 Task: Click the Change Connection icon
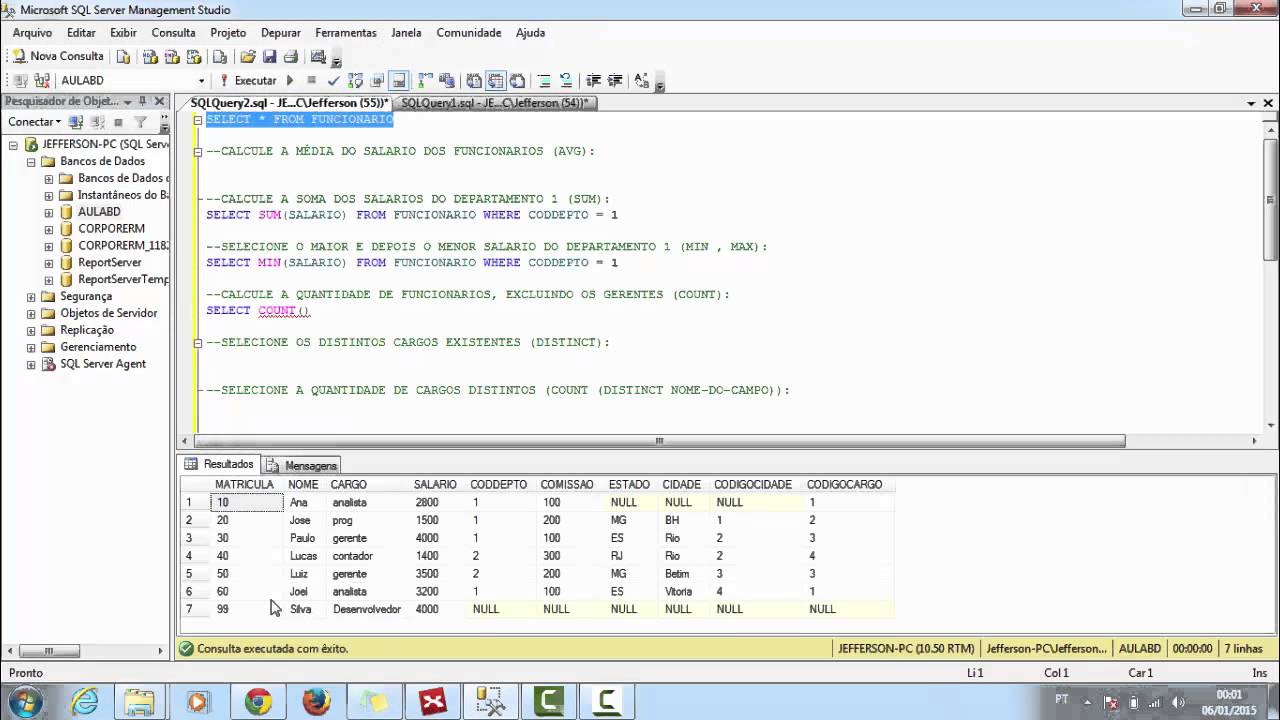click(42, 80)
